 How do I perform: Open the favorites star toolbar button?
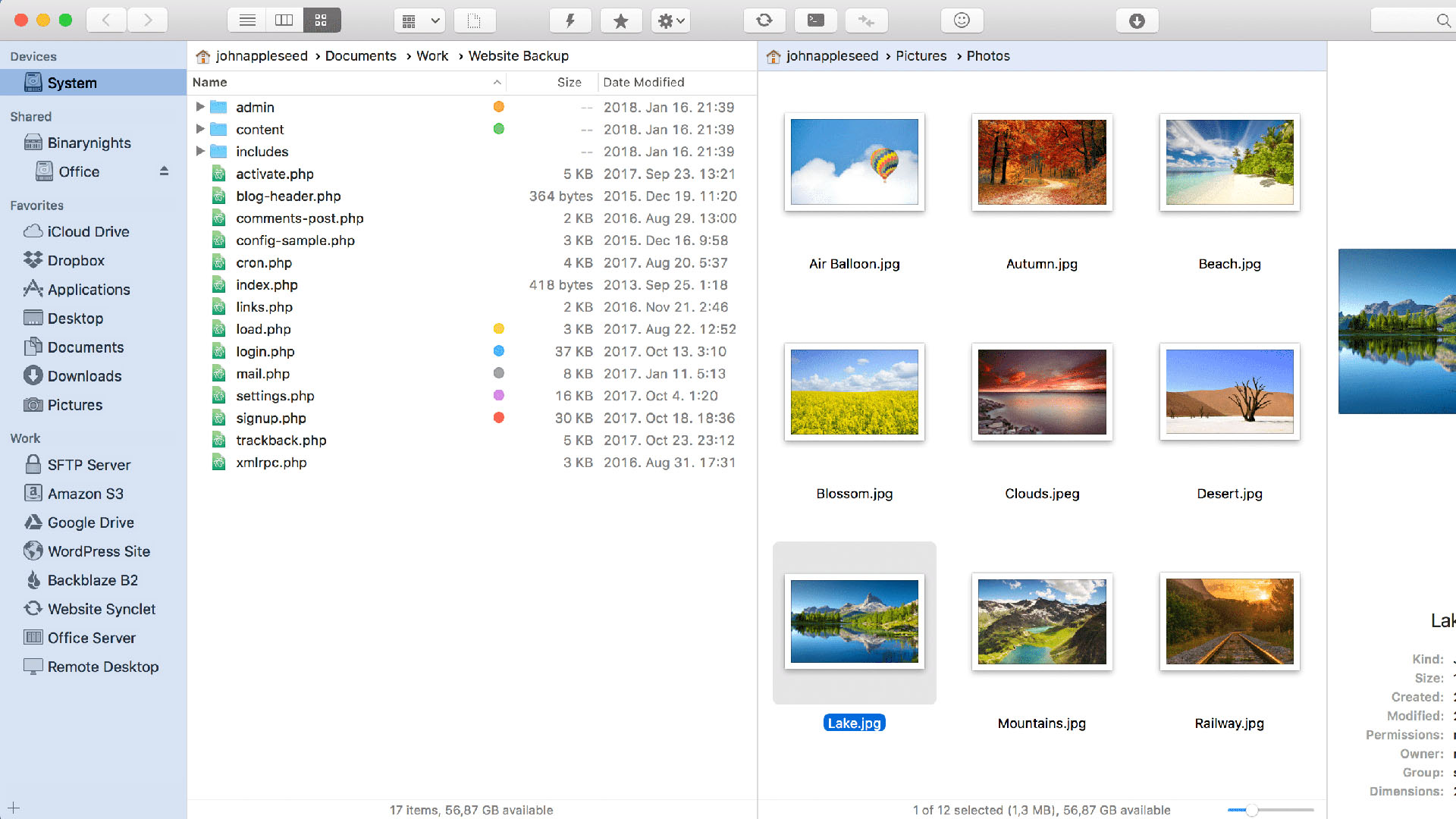pos(620,20)
